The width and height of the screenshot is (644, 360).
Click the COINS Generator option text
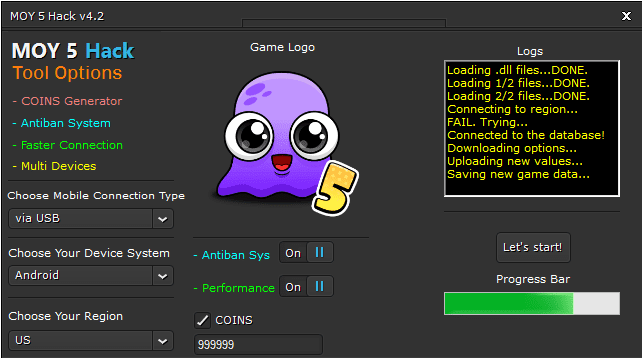click(67, 101)
